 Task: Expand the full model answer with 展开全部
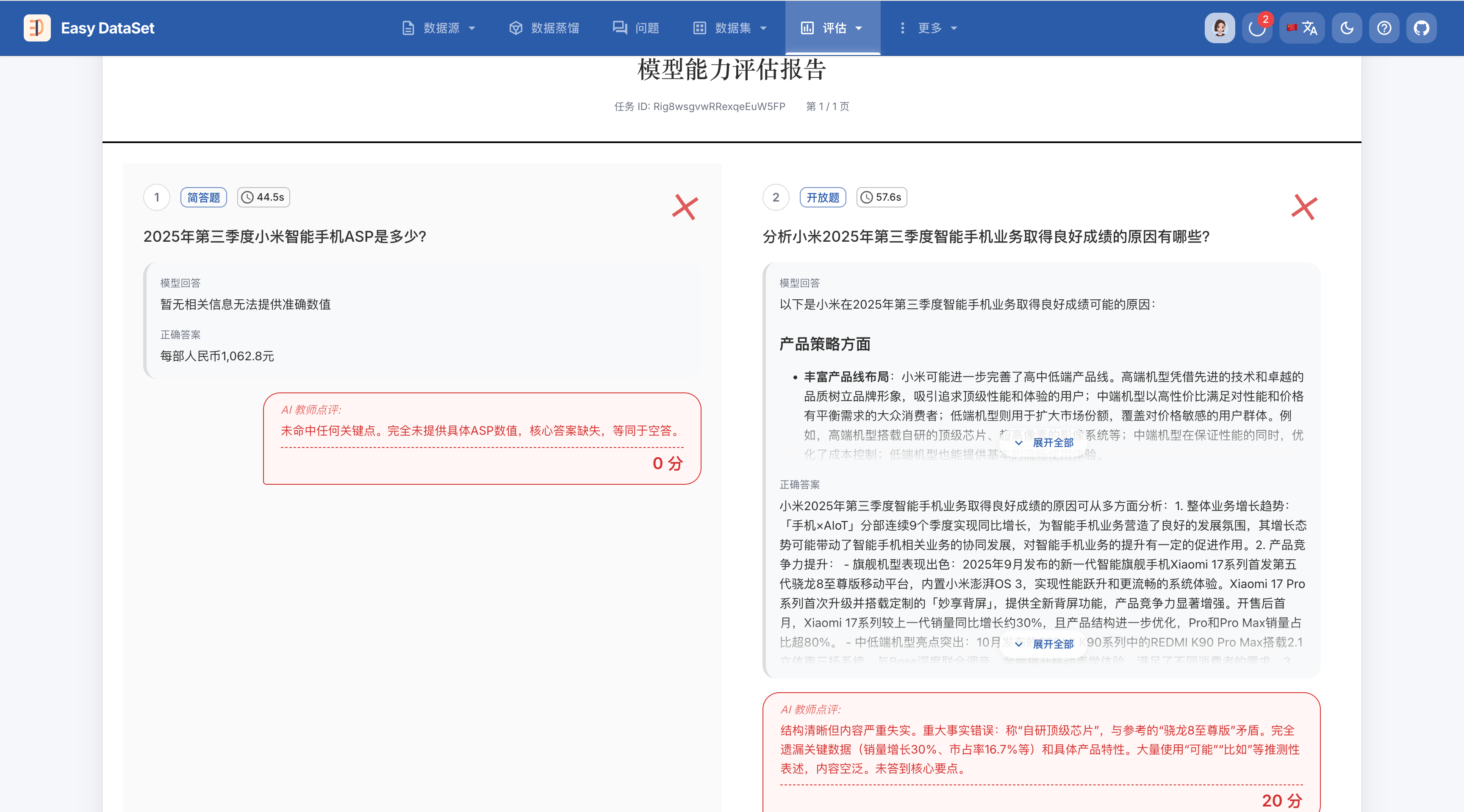point(1045,442)
